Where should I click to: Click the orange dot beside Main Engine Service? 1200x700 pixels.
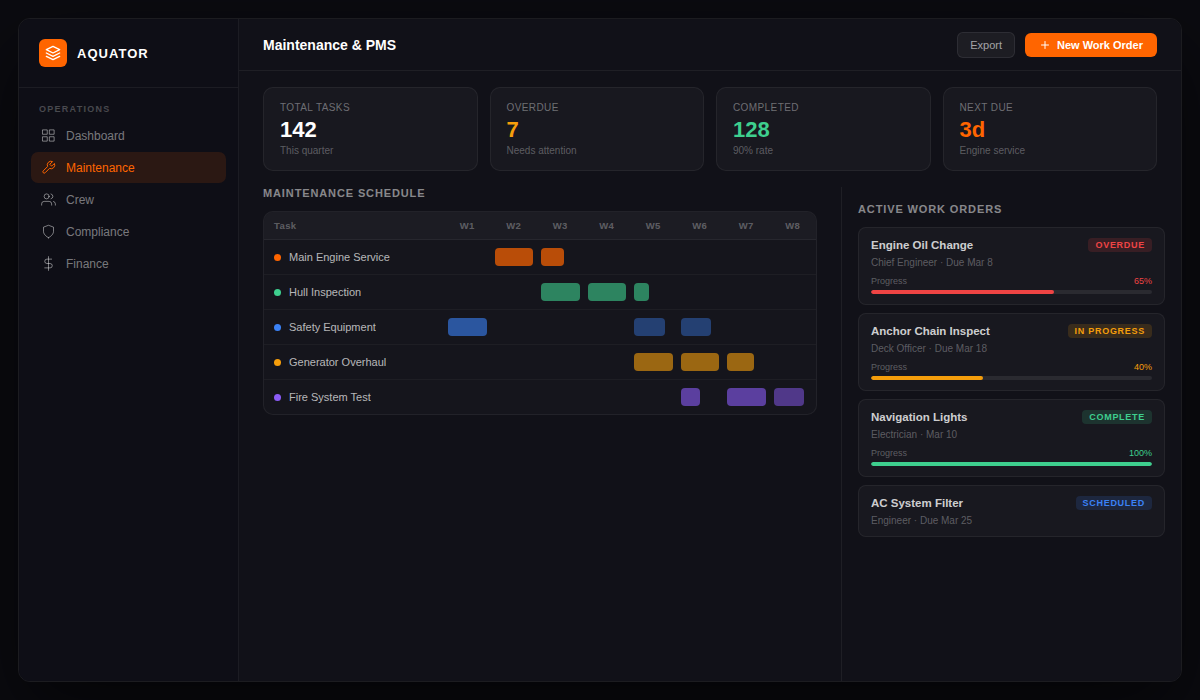coord(277,257)
